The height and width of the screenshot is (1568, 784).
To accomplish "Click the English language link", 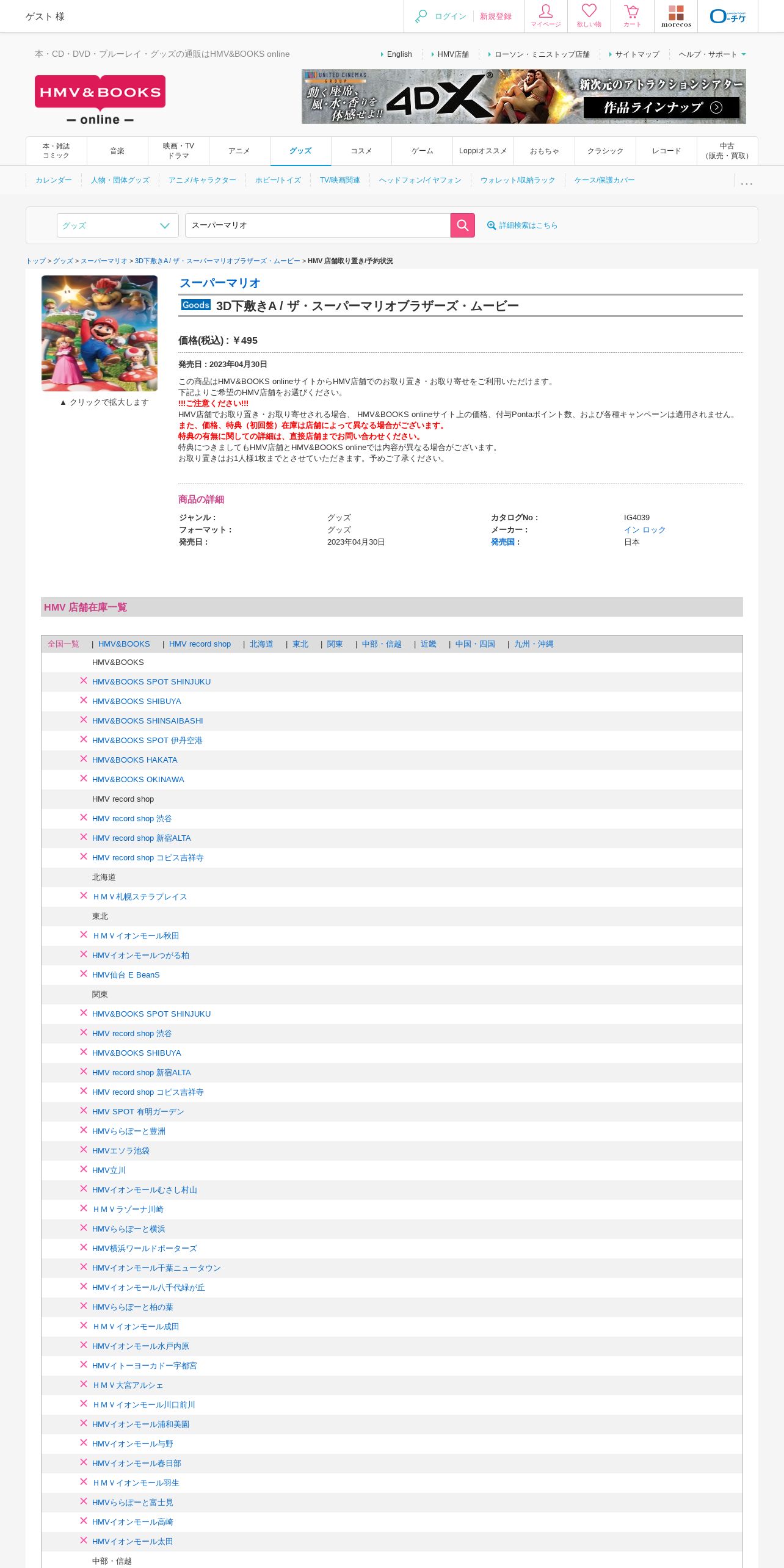I will tap(399, 54).
